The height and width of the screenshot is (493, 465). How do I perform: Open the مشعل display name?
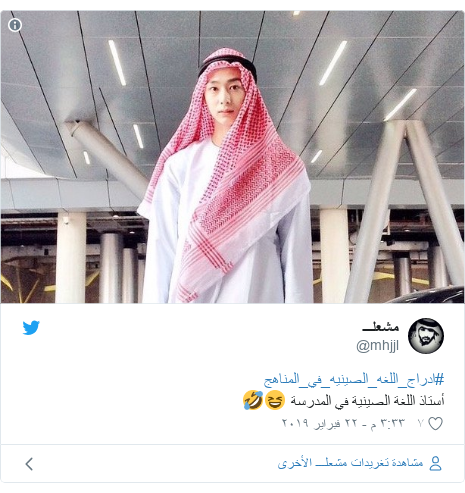[x=381, y=327]
